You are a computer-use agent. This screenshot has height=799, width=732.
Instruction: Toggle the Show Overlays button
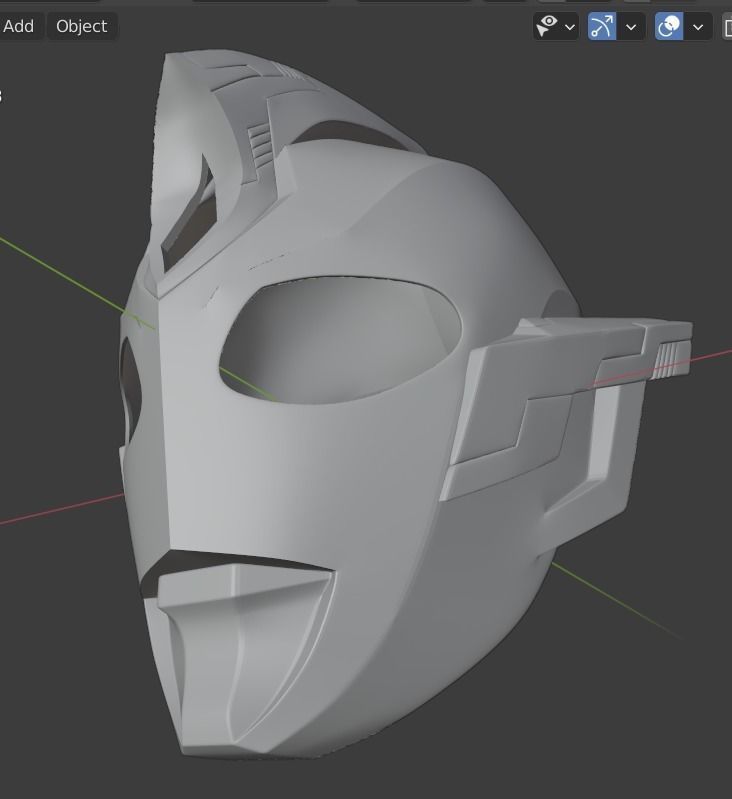click(x=669, y=26)
